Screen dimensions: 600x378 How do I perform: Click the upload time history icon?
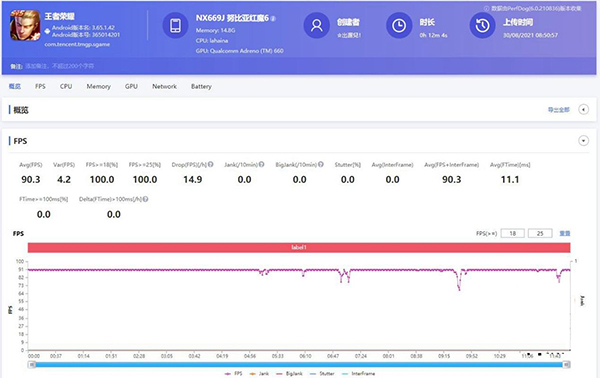tap(482, 25)
